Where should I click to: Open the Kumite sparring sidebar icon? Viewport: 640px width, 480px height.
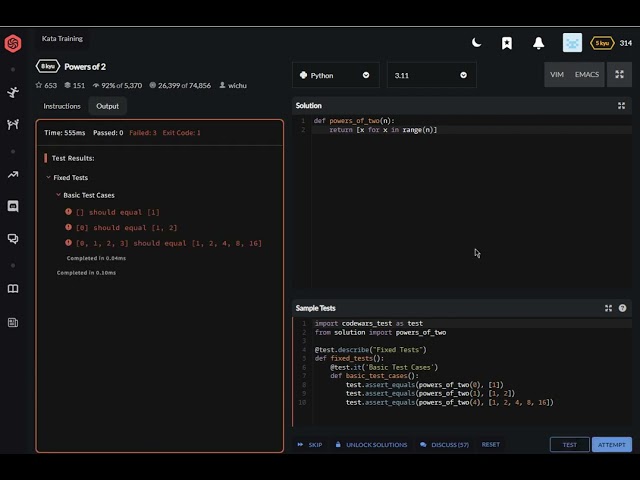point(13,124)
